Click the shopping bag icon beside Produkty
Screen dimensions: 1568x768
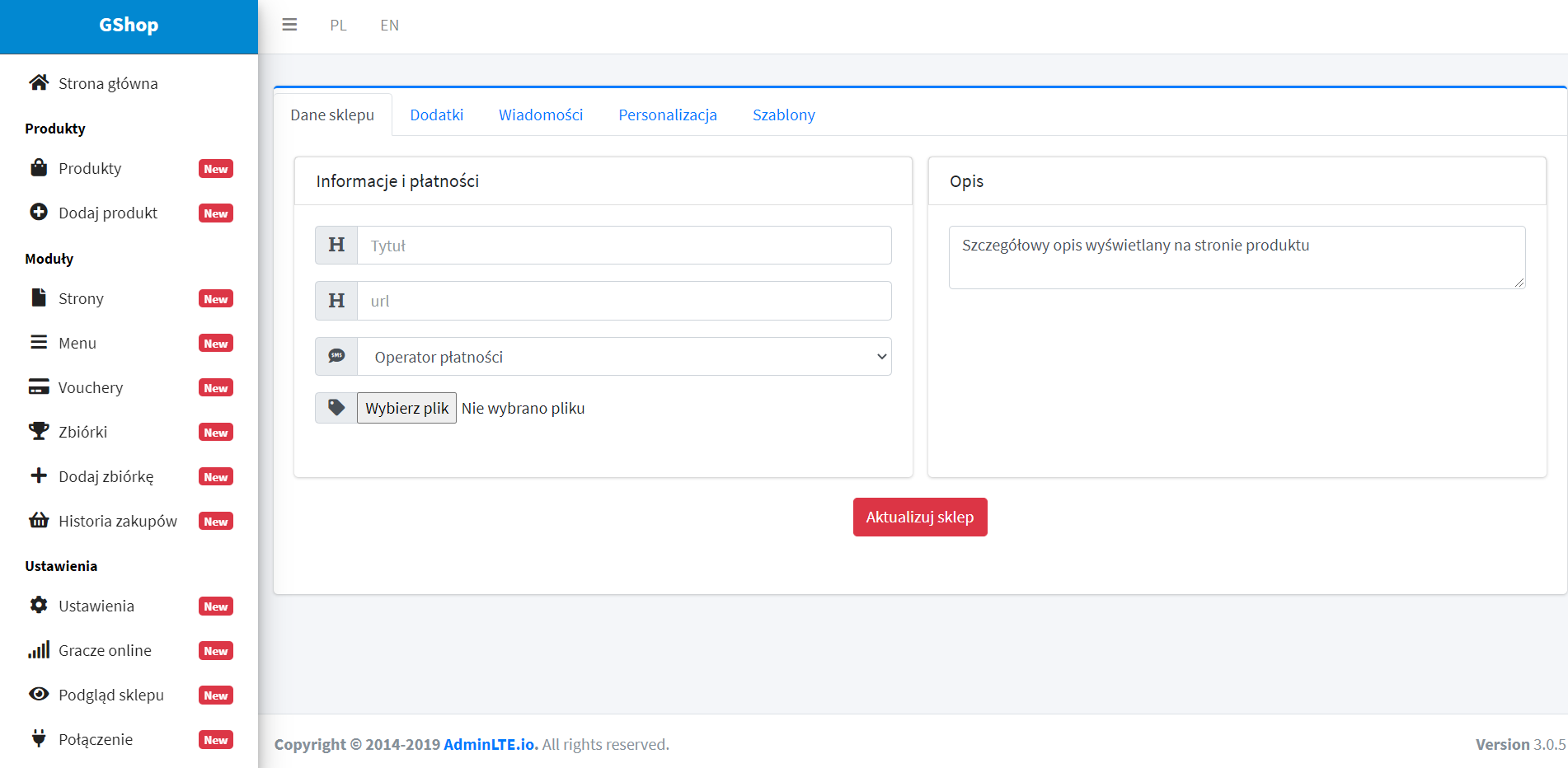tap(39, 168)
